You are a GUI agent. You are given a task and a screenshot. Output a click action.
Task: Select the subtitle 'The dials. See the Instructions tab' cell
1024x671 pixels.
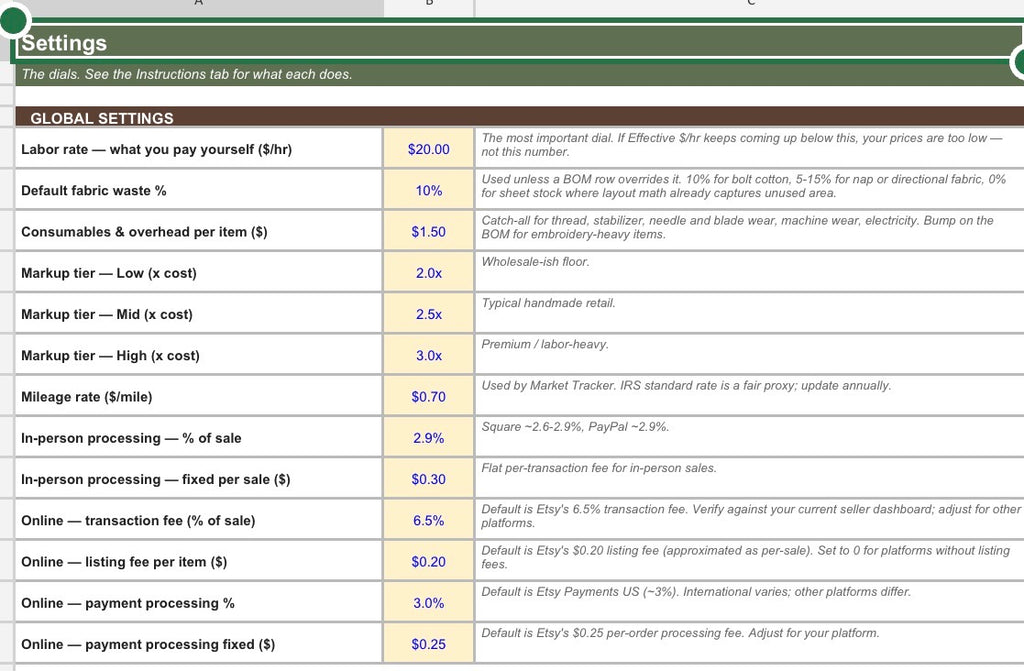point(519,74)
